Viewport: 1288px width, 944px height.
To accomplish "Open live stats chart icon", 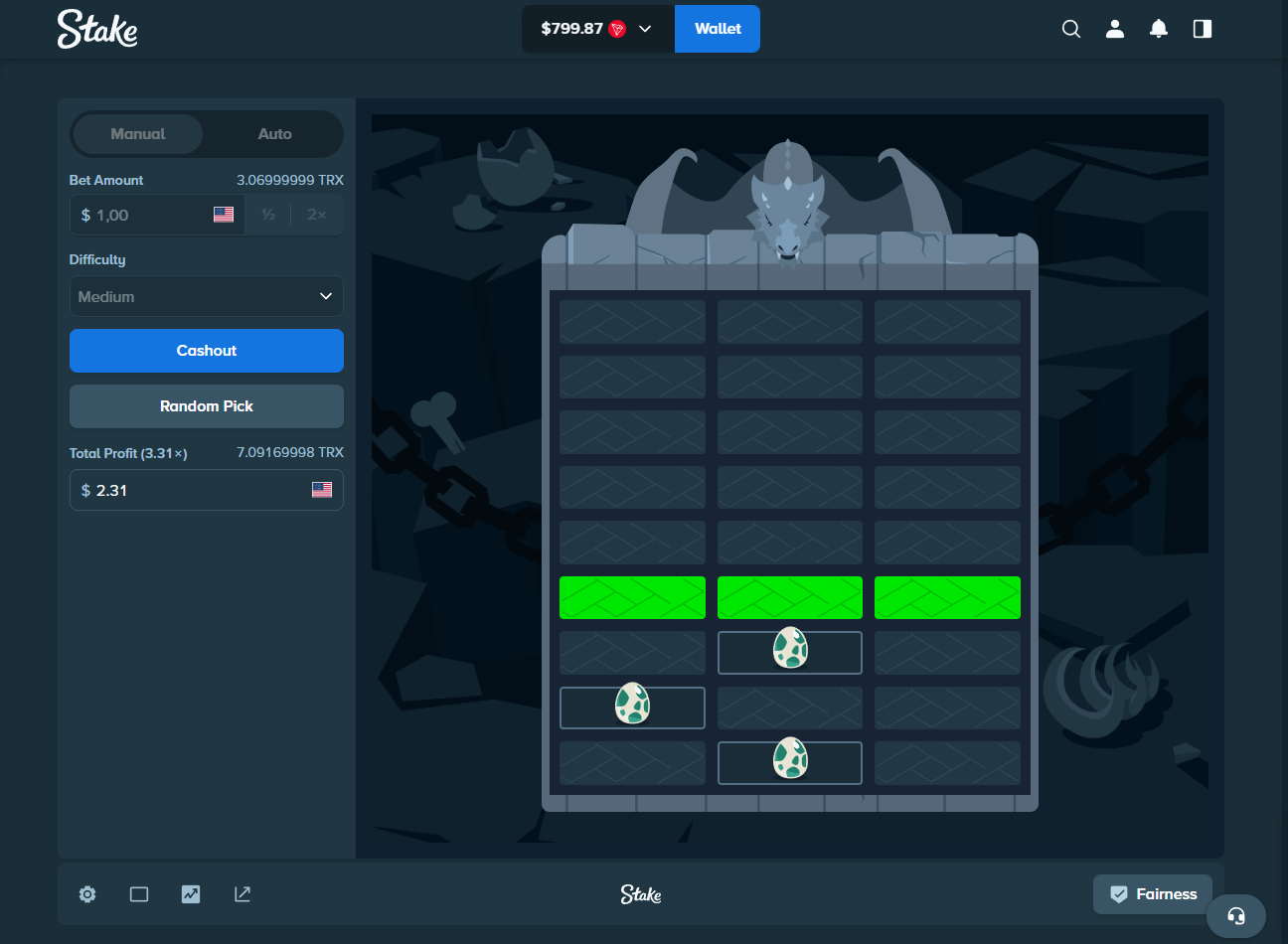I will pyautogui.click(x=191, y=894).
